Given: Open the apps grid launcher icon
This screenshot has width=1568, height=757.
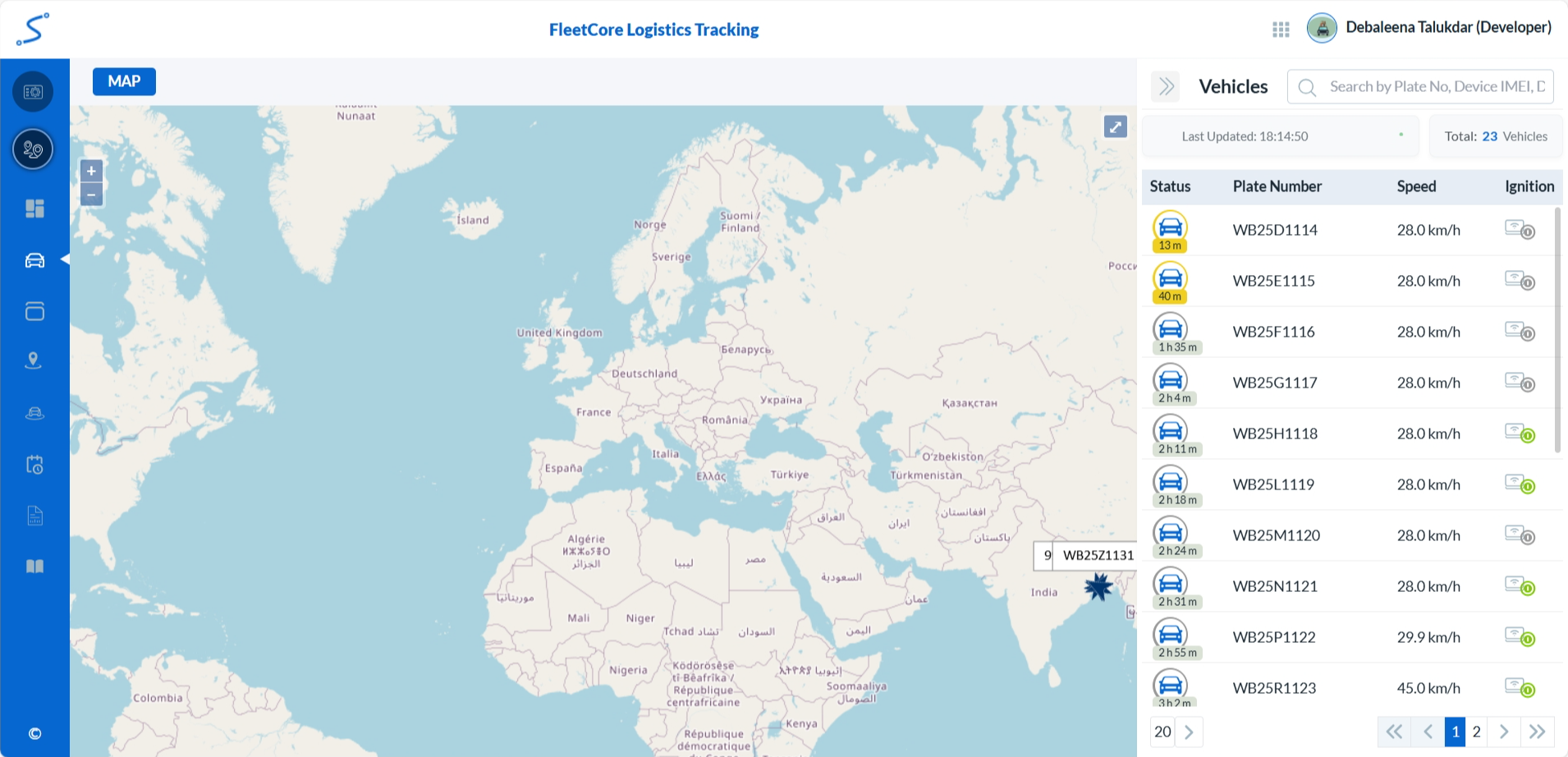Looking at the screenshot, I should click(1281, 30).
